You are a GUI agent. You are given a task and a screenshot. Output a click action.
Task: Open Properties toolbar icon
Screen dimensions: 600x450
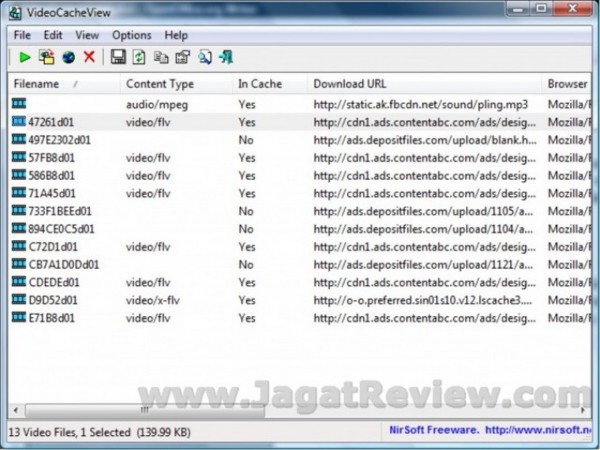point(183,57)
